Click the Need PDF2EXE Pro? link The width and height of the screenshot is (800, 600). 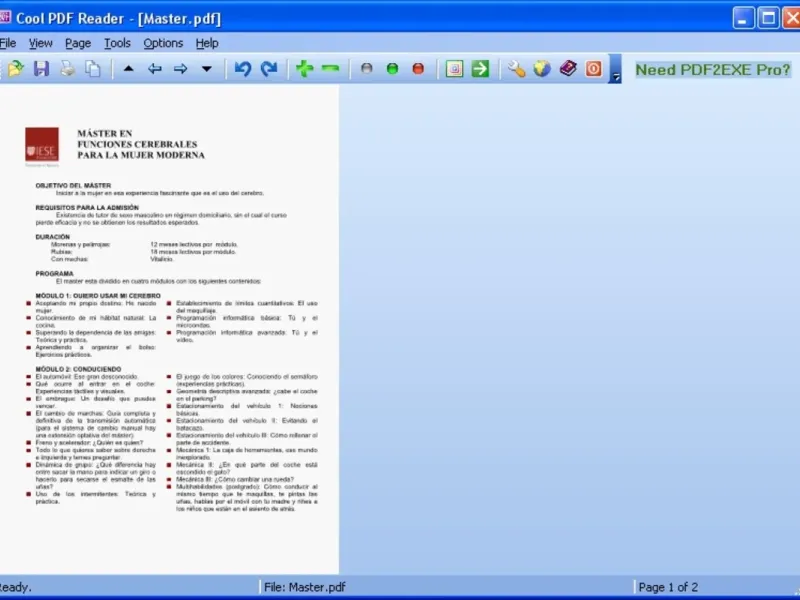[x=713, y=70]
